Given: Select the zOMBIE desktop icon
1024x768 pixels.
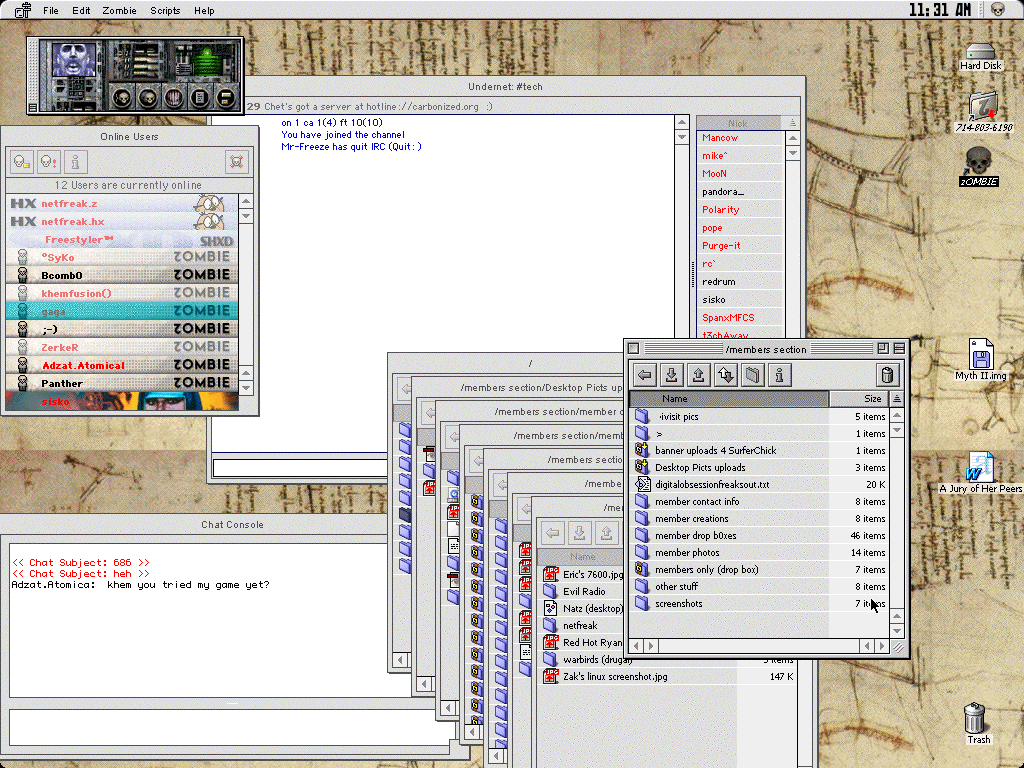Looking at the screenshot, I should click(x=978, y=167).
